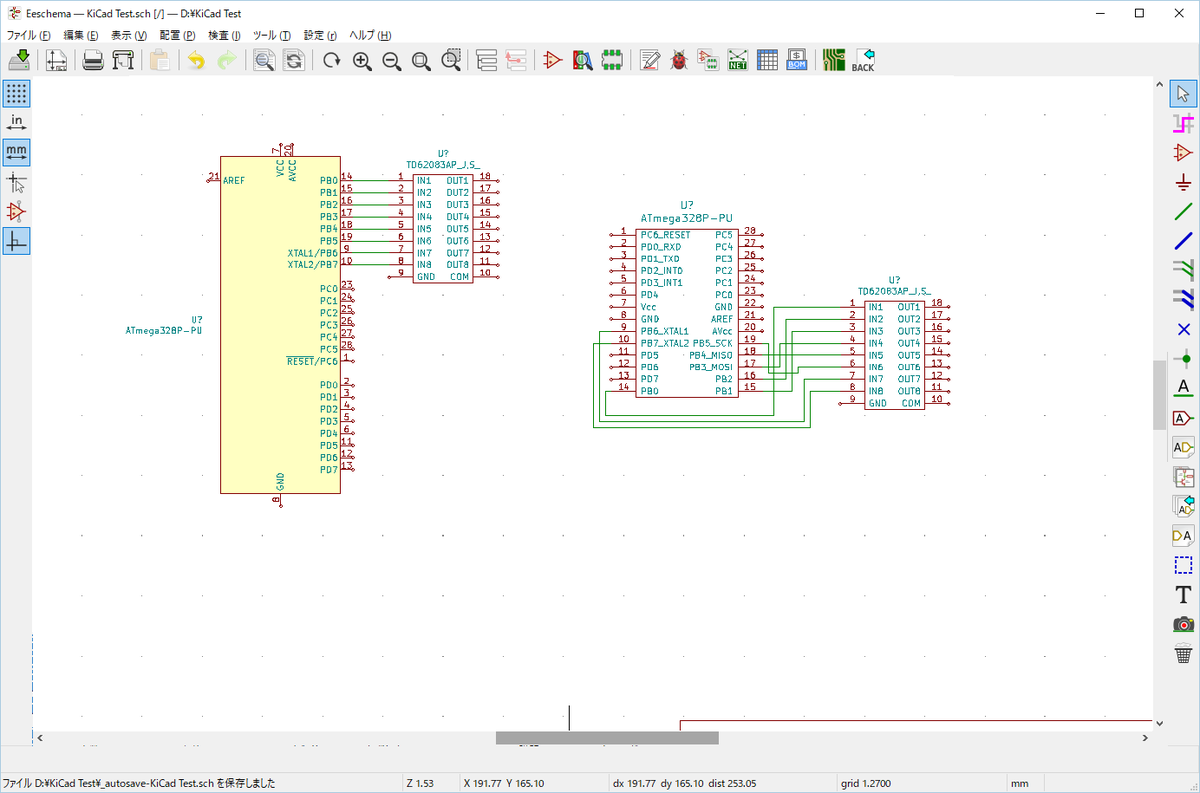Image resolution: width=1200 pixels, height=793 pixels.
Task: Choose the hierarchical label tool
Action: (1184, 446)
